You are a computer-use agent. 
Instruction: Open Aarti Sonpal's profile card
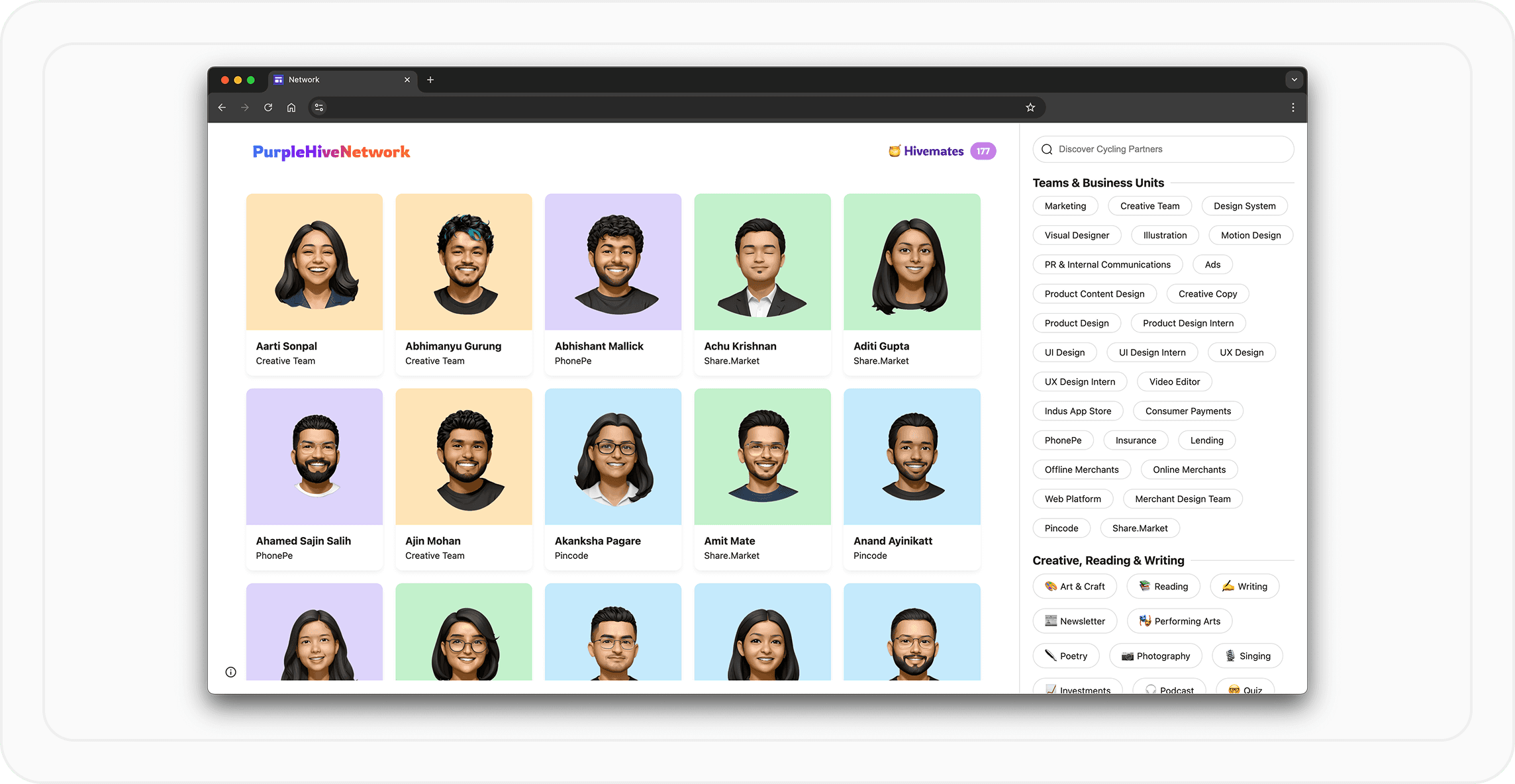(314, 285)
